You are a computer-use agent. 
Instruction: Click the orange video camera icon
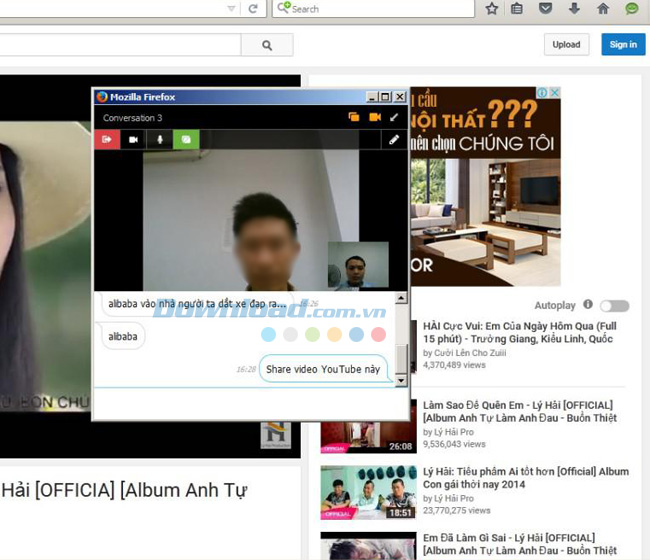375,118
